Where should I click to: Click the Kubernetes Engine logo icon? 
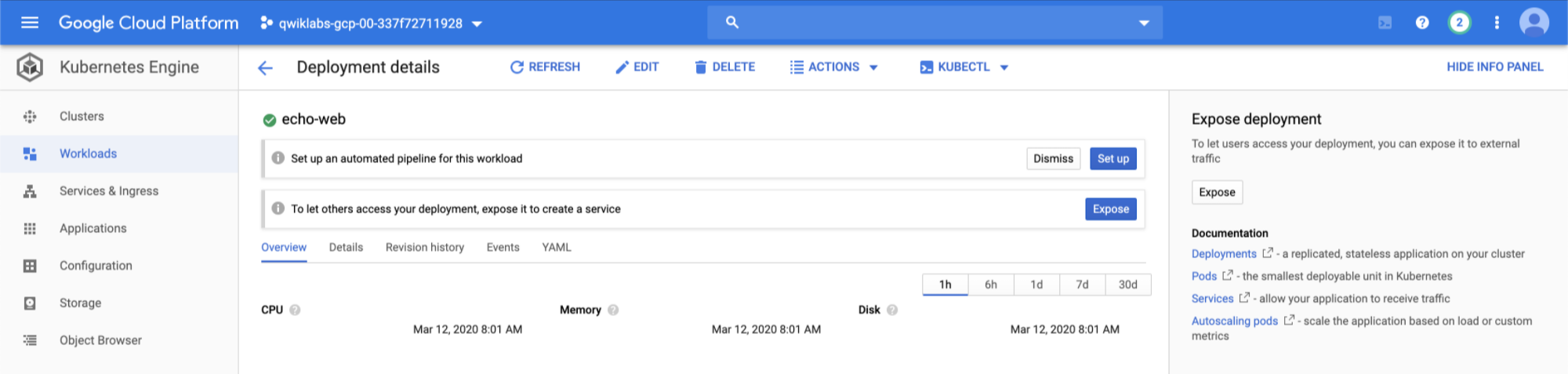[31, 67]
